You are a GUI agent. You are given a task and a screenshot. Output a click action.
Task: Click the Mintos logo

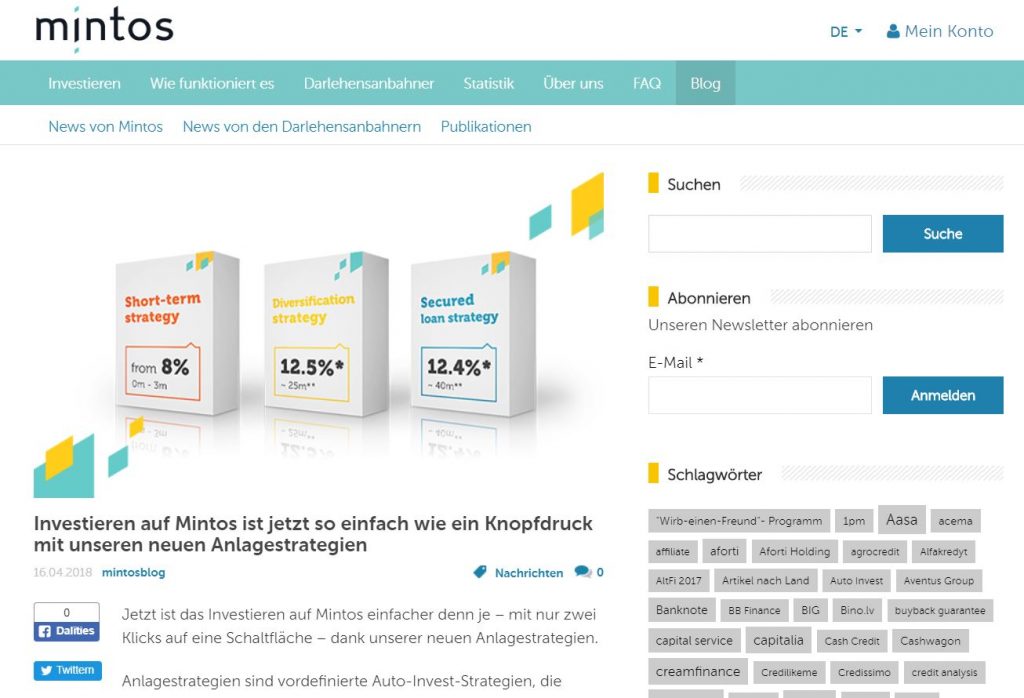(x=104, y=29)
